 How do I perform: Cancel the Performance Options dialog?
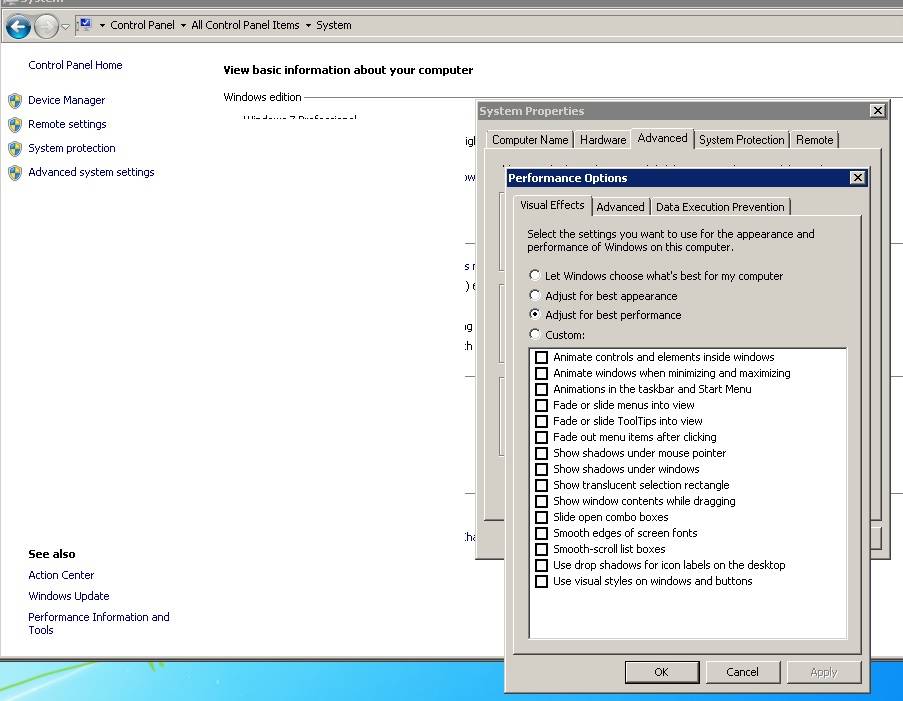pos(742,672)
